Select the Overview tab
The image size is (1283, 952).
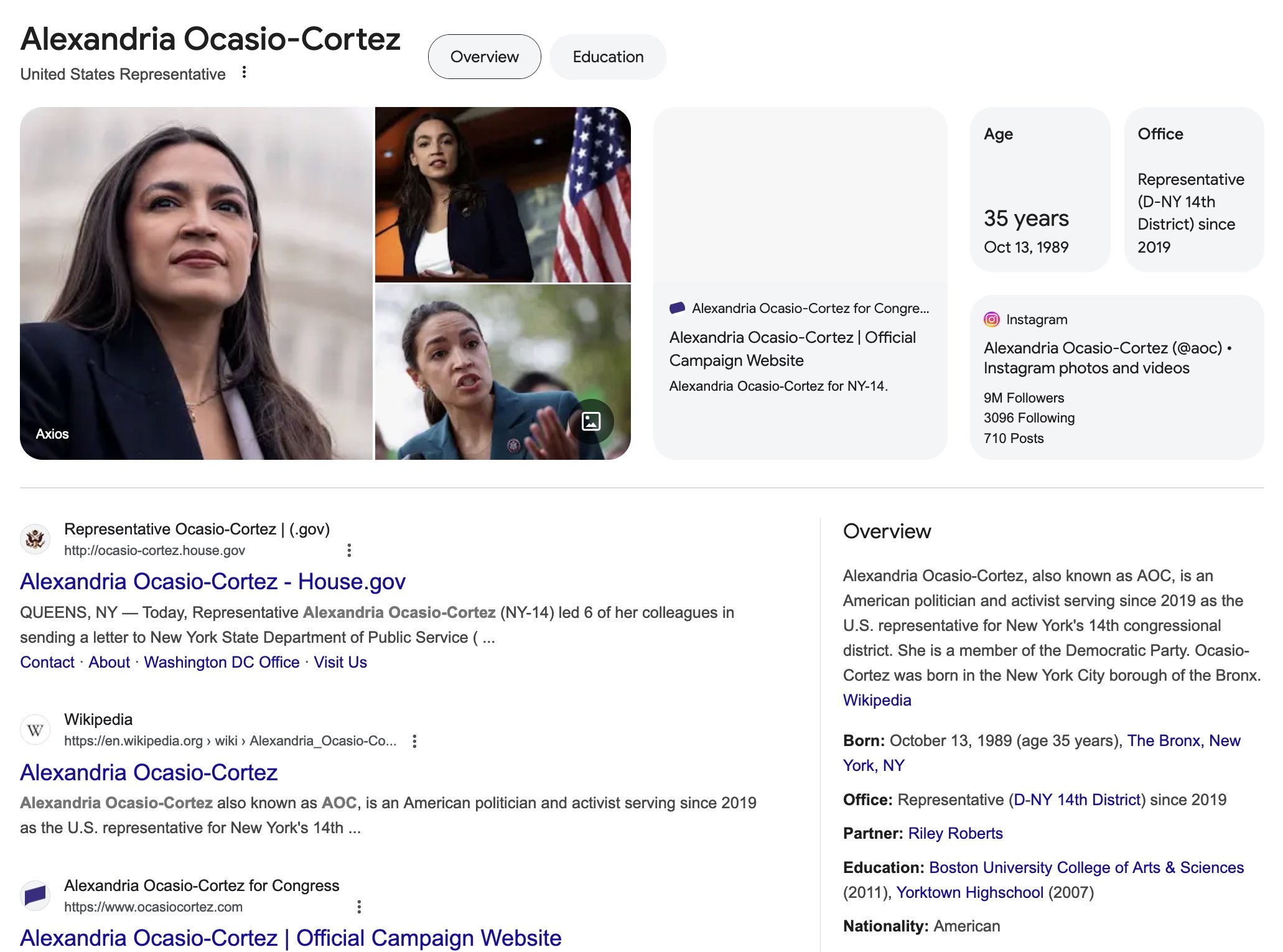pos(484,57)
